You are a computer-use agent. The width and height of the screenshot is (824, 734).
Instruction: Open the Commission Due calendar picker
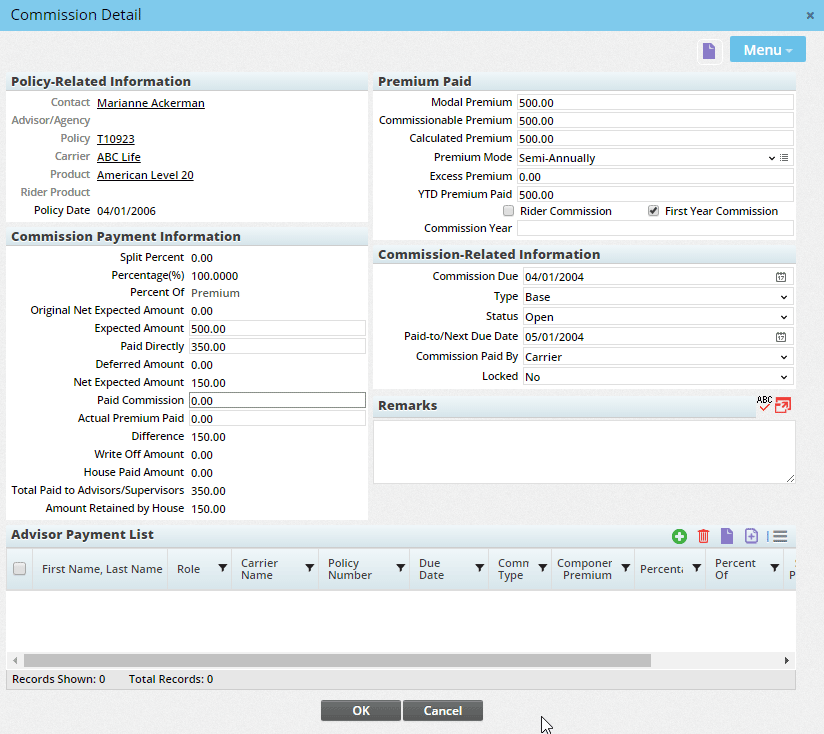click(781, 277)
